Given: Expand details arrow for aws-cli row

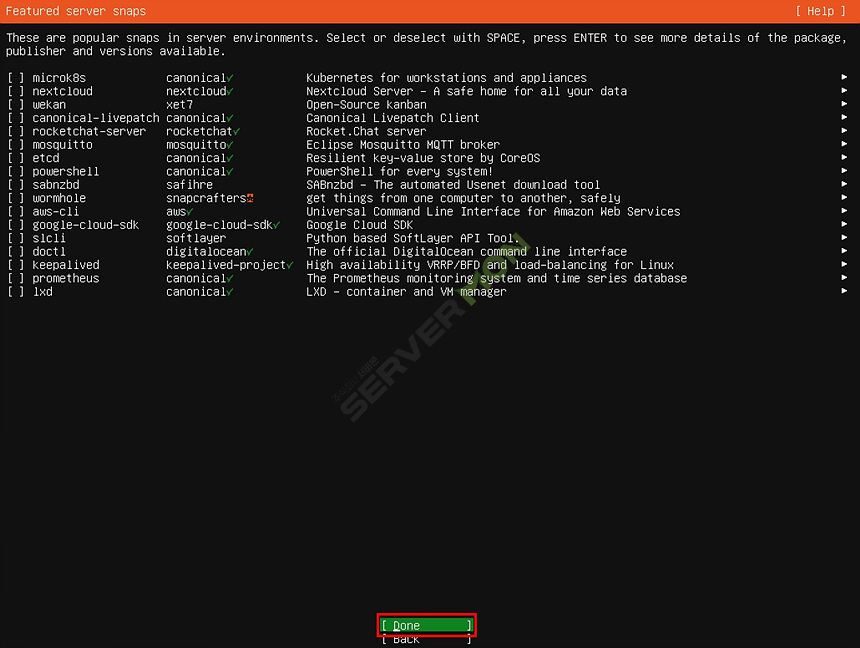Looking at the screenshot, I should 844,211.
